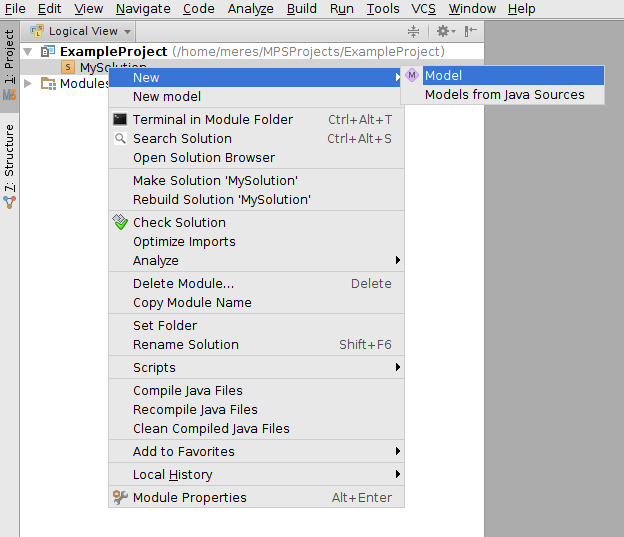Click the MySolution solution icon

68,67
